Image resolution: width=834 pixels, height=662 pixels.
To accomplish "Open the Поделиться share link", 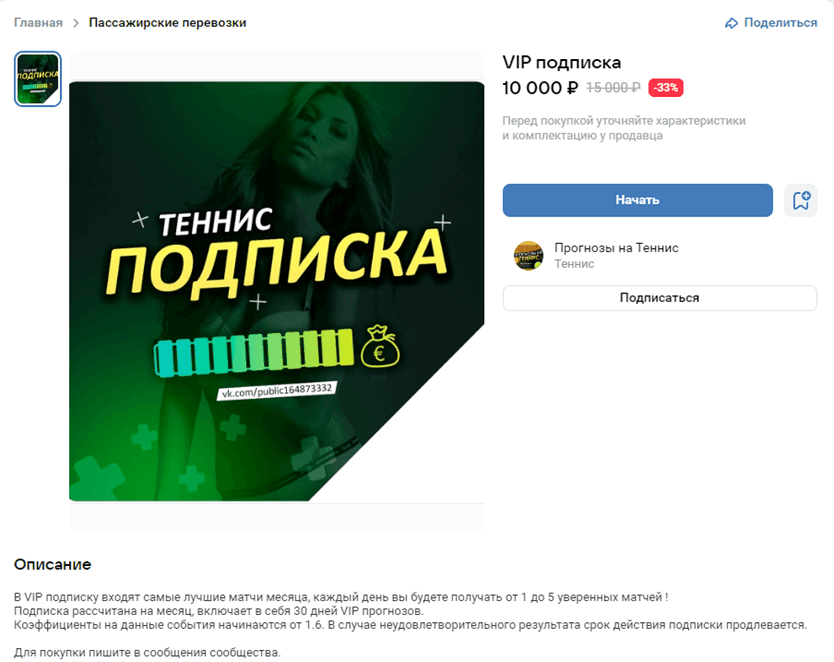I will coord(771,23).
